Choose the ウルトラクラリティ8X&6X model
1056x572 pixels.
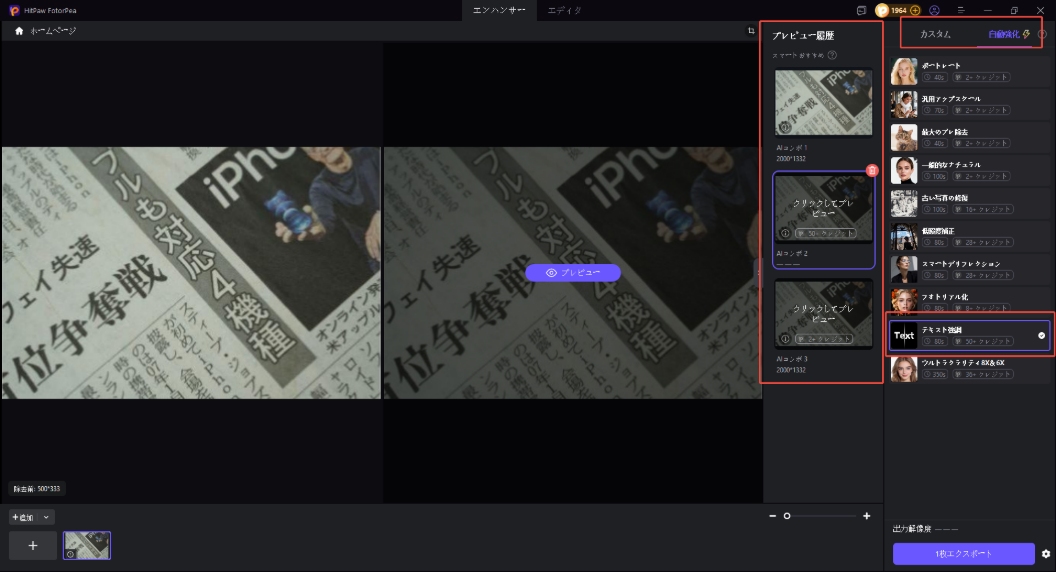point(969,369)
